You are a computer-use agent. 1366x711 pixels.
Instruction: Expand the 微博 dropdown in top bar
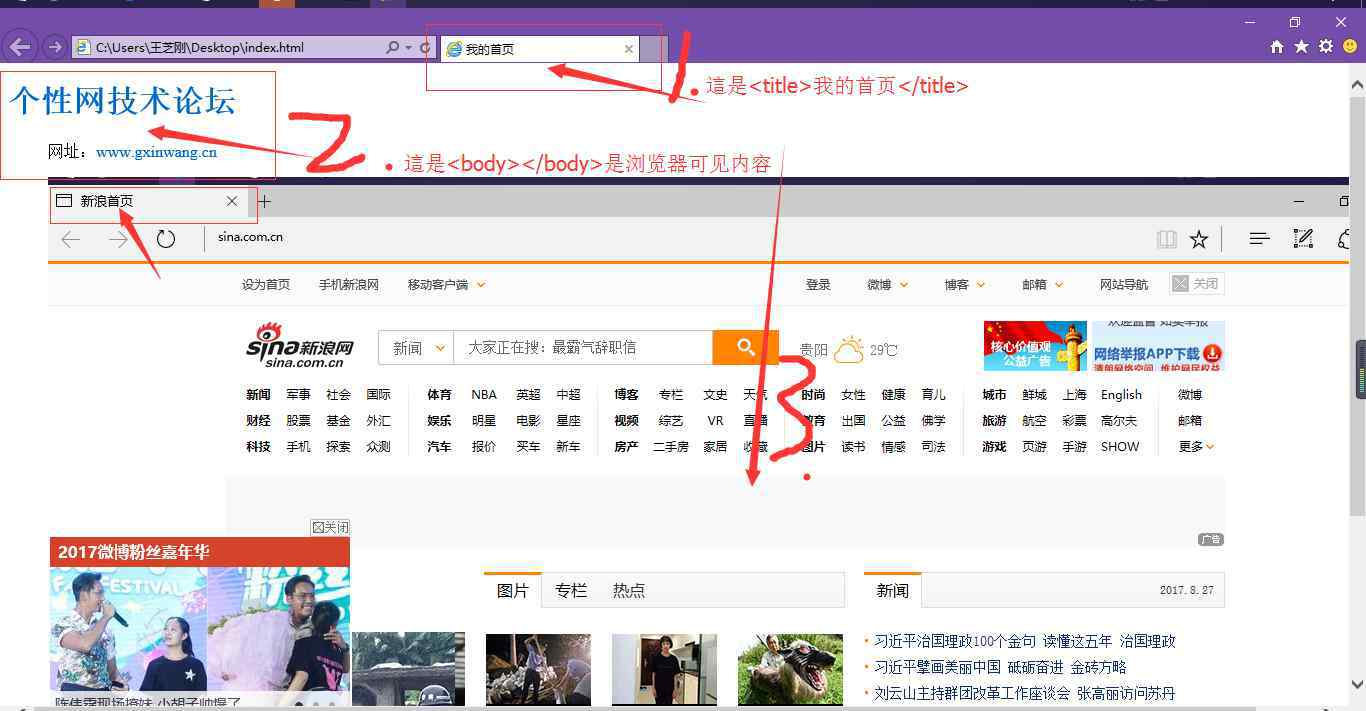[x=888, y=284]
